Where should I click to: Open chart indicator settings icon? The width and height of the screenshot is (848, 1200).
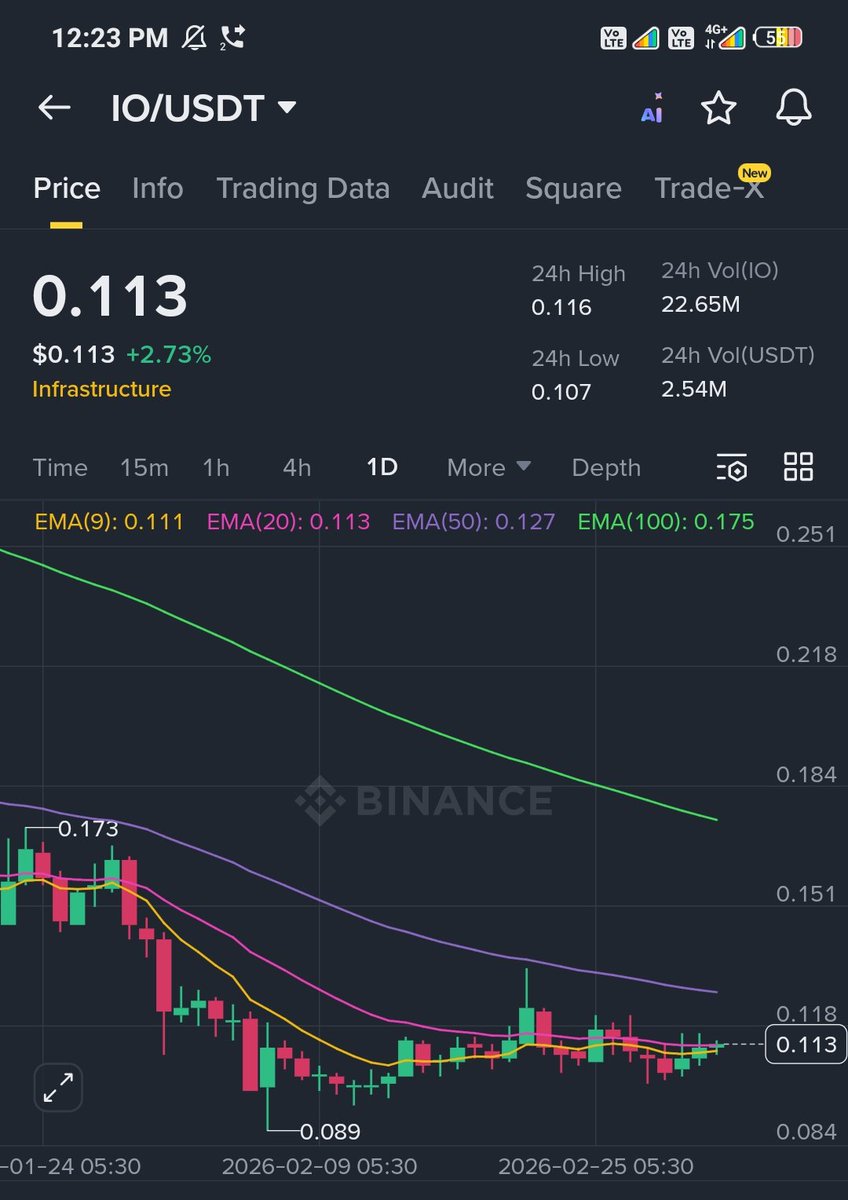(732, 467)
